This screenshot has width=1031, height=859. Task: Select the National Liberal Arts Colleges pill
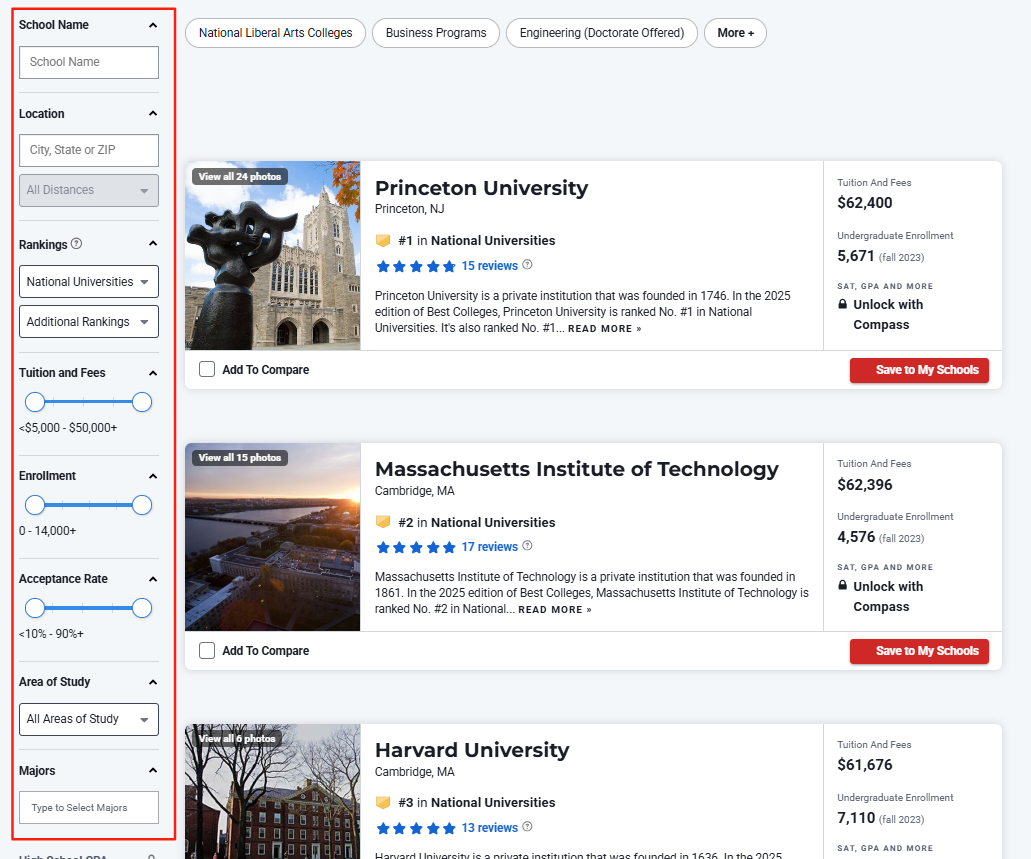point(276,33)
